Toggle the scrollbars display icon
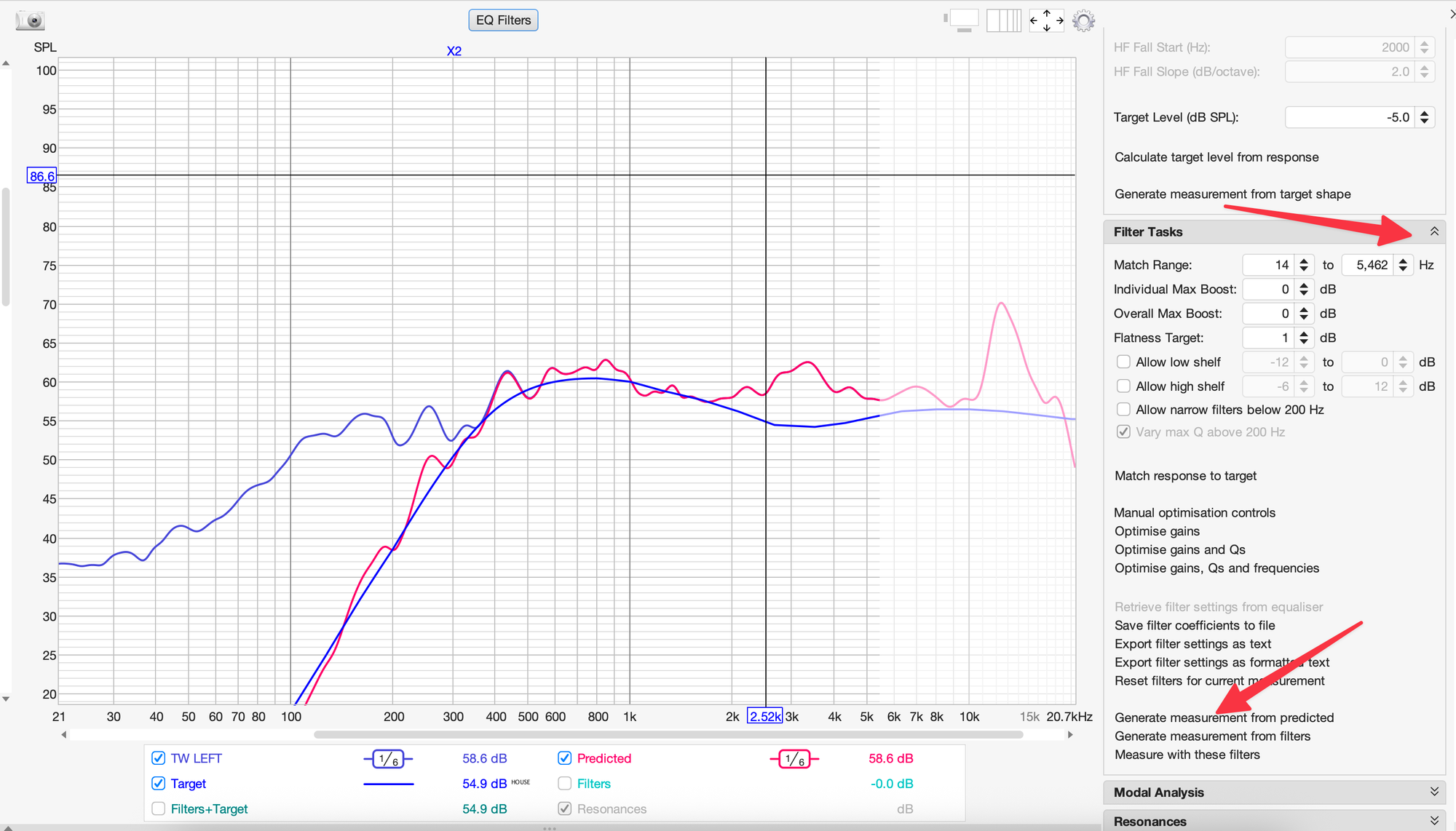1456x831 pixels. point(962,20)
